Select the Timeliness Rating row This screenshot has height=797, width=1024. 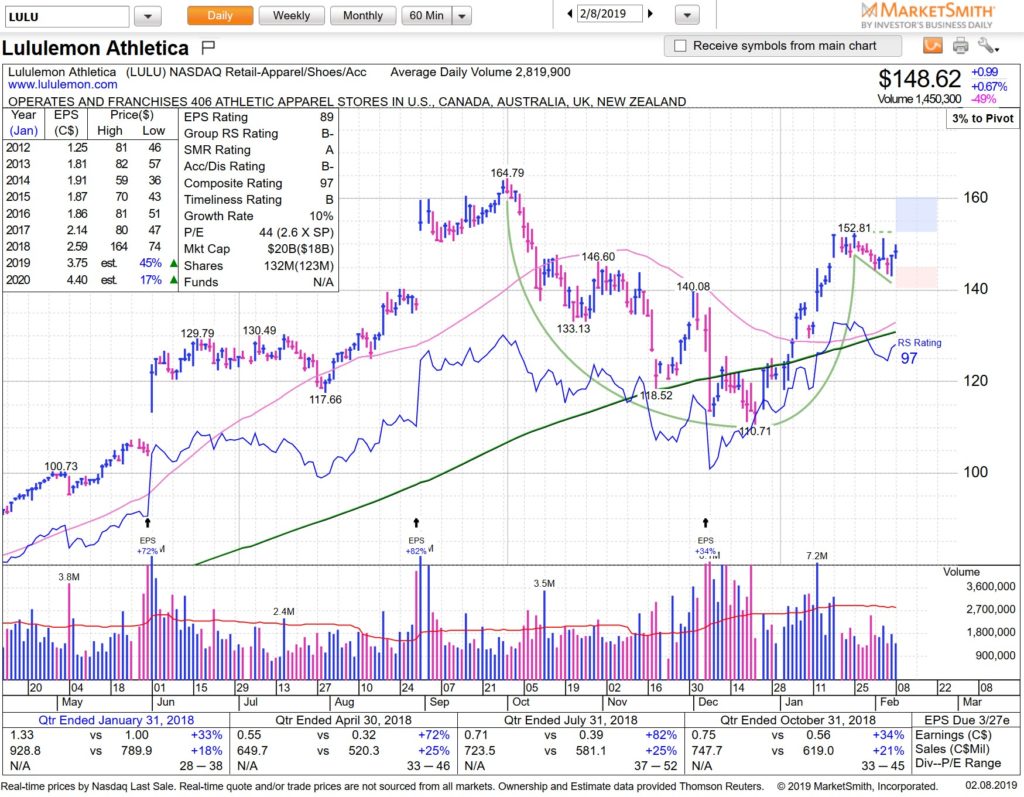[259, 199]
